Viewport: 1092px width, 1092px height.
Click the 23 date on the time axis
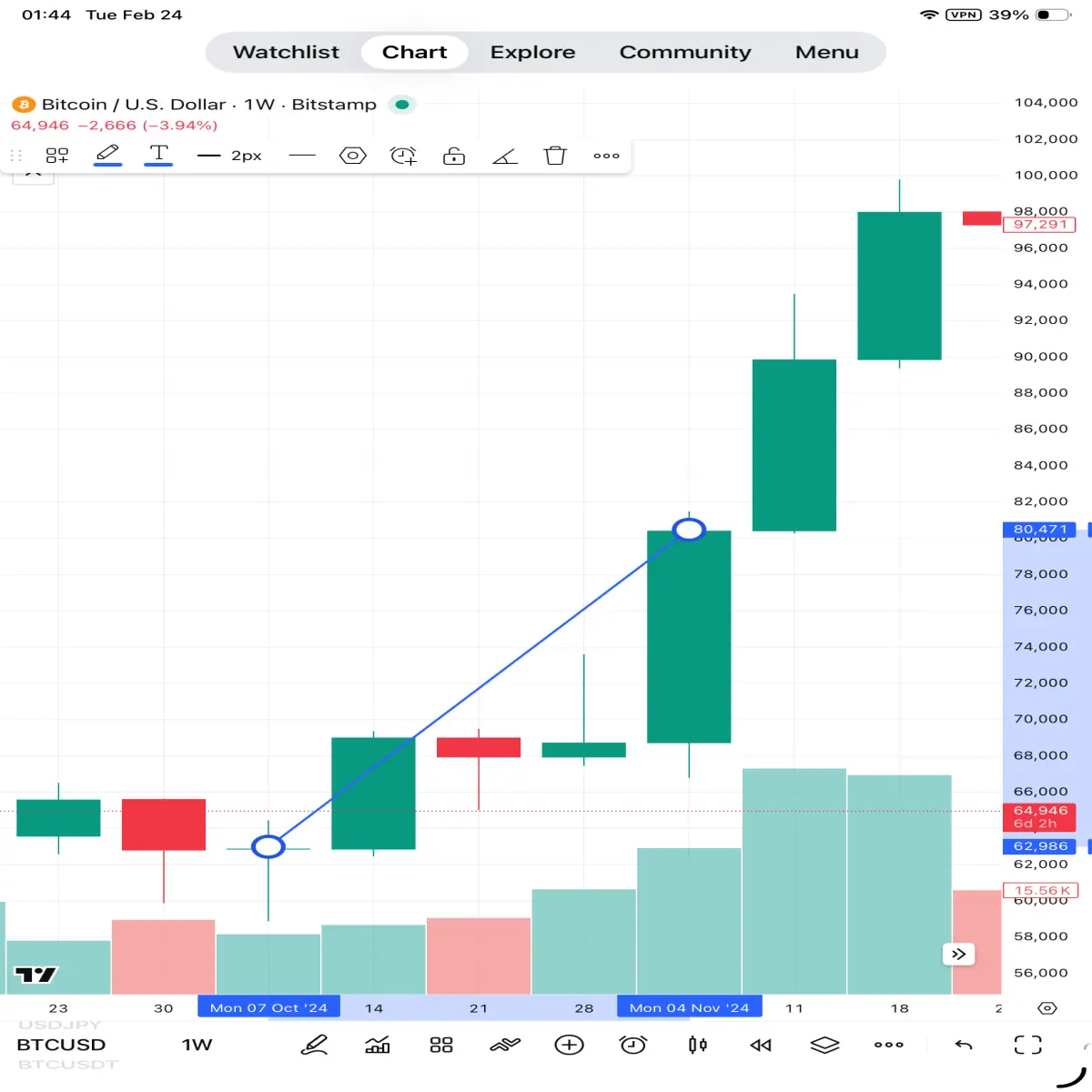pos(58,1008)
